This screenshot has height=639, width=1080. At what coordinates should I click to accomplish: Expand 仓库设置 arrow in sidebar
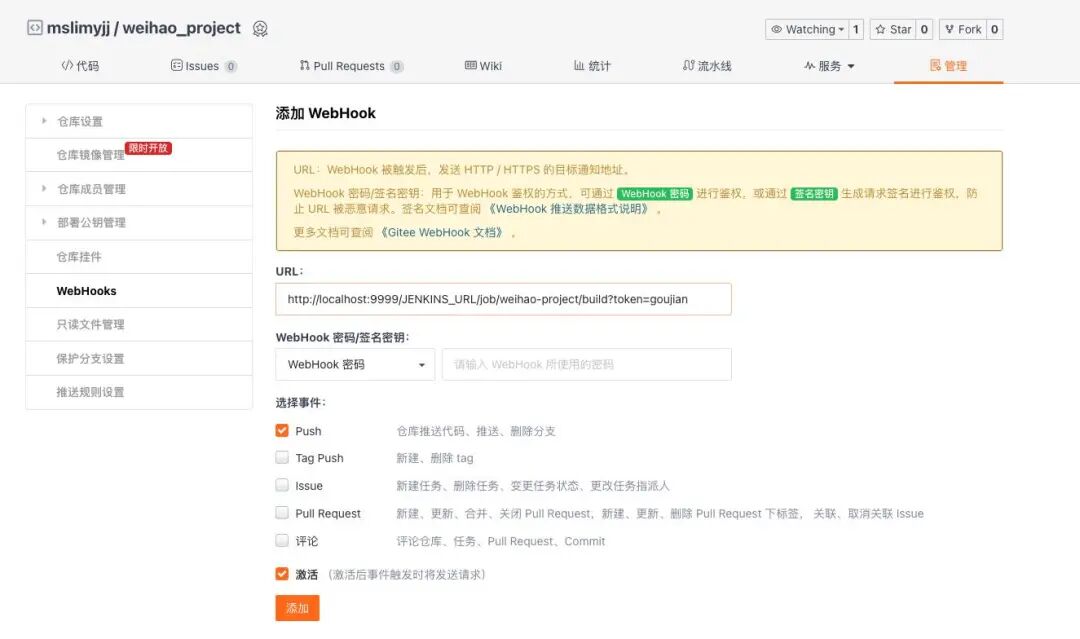tap(44, 121)
